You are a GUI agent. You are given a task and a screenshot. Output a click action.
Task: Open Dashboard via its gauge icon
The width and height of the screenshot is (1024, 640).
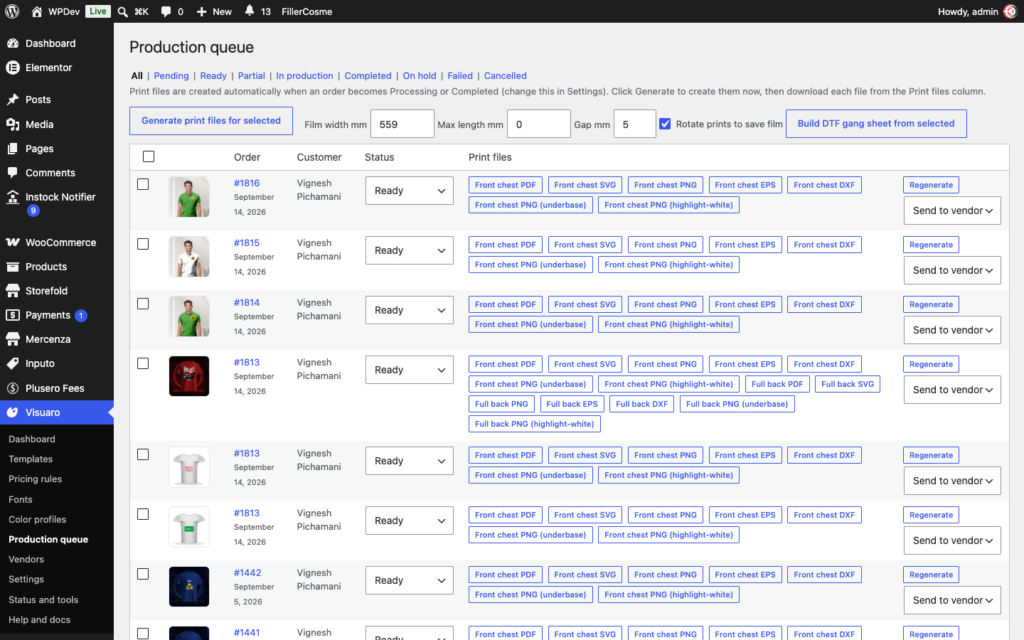(x=12, y=43)
